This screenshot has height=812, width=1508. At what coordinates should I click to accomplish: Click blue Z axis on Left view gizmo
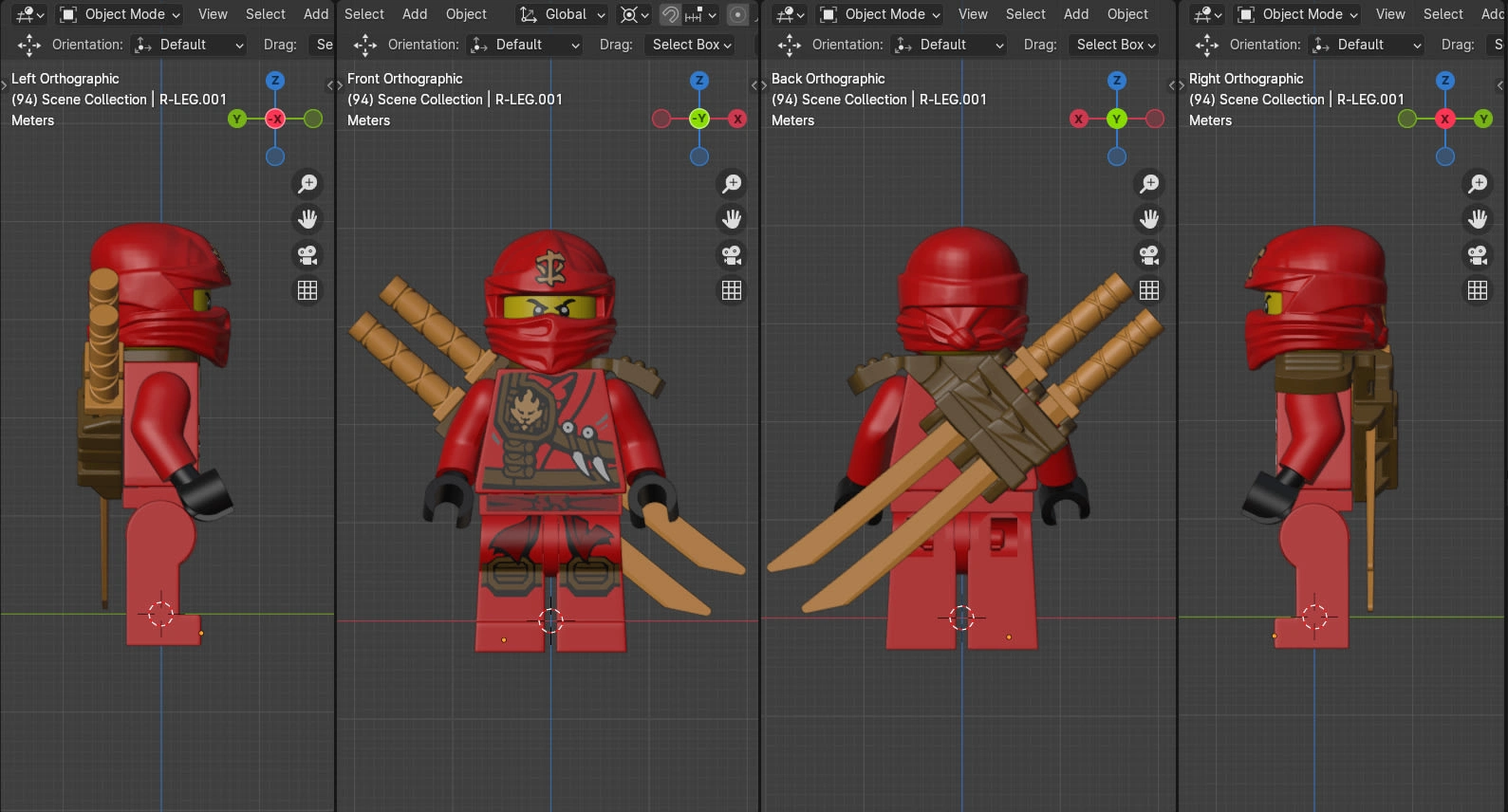[x=275, y=81]
